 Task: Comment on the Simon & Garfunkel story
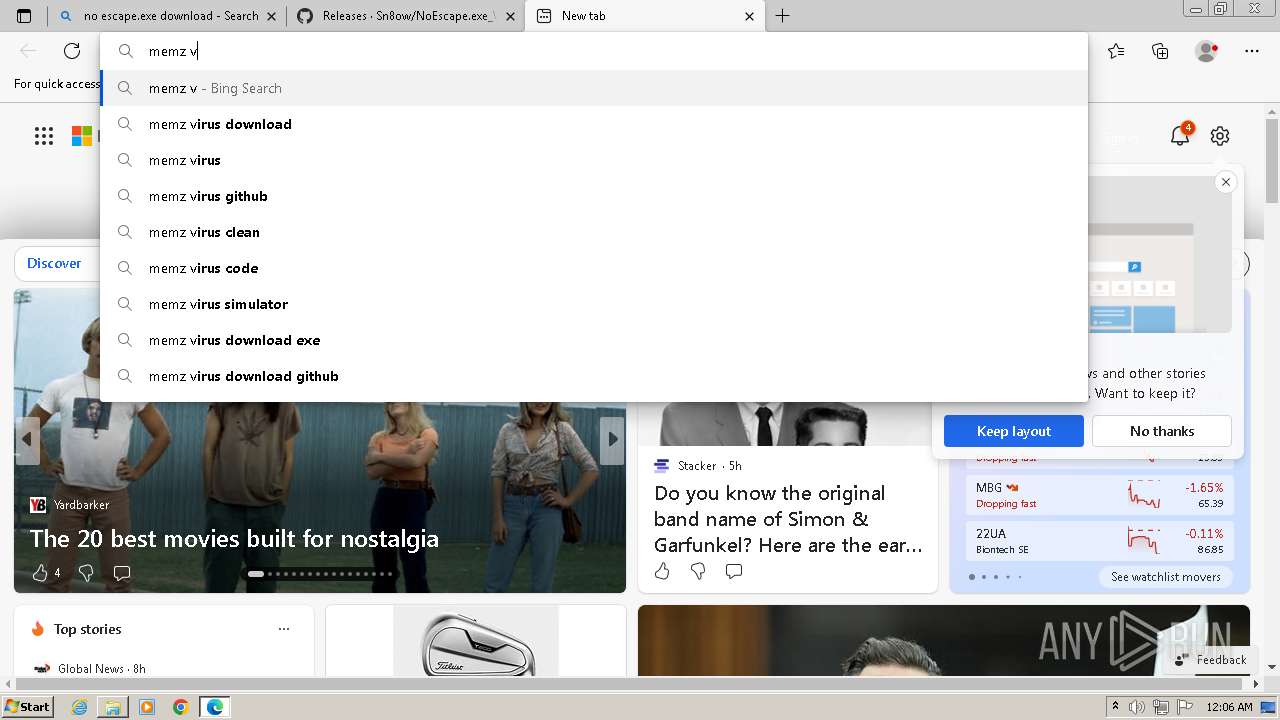tap(734, 571)
